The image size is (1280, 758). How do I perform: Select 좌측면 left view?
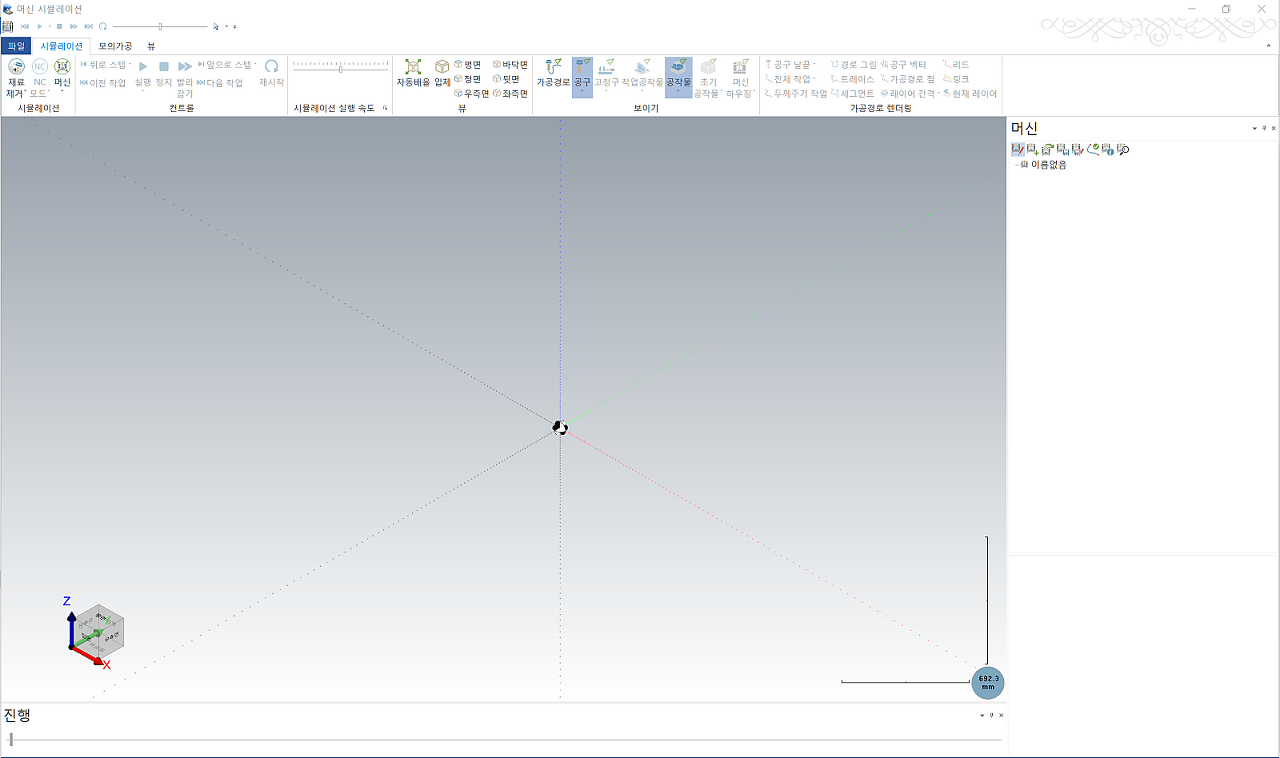point(510,93)
